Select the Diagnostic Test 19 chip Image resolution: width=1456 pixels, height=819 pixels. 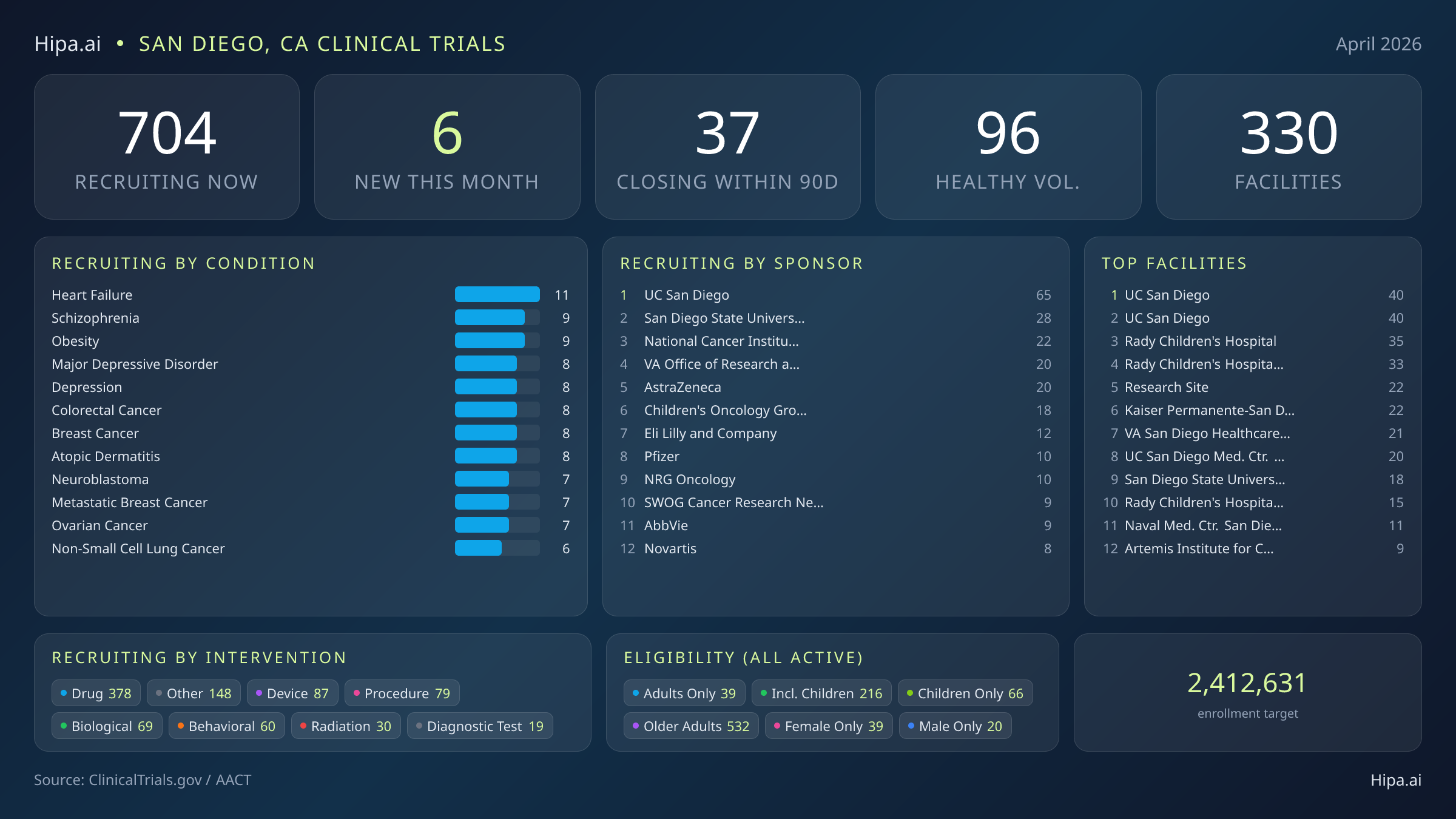coord(480,726)
